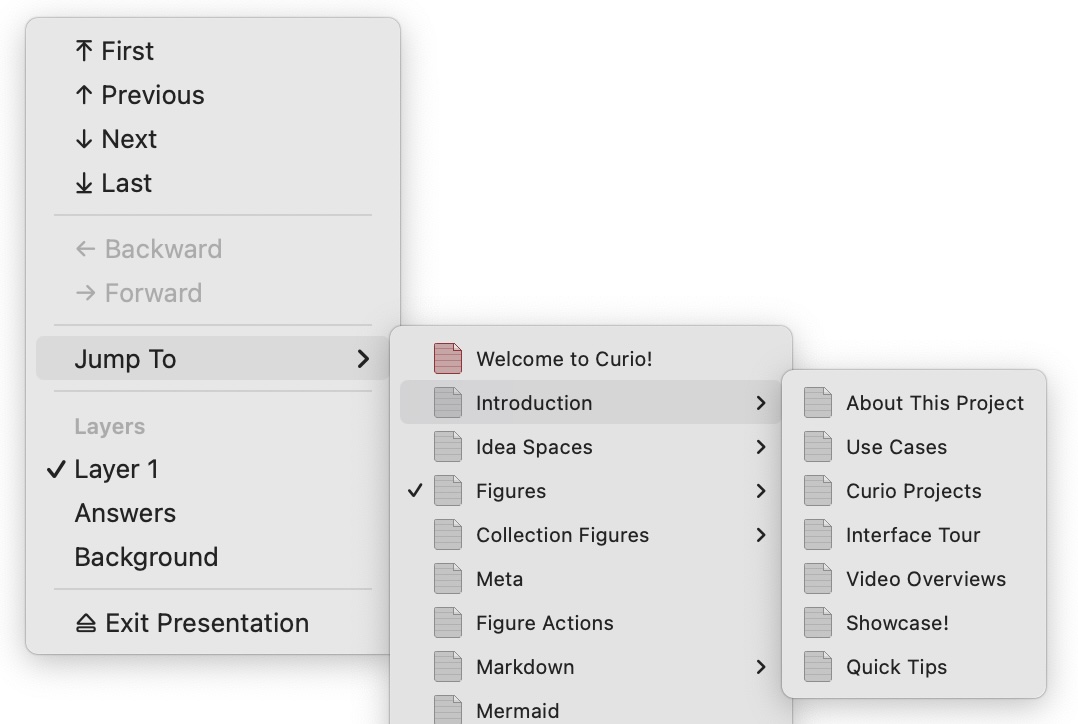
Task: Click the Use Cases page icon
Action: point(818,447)
